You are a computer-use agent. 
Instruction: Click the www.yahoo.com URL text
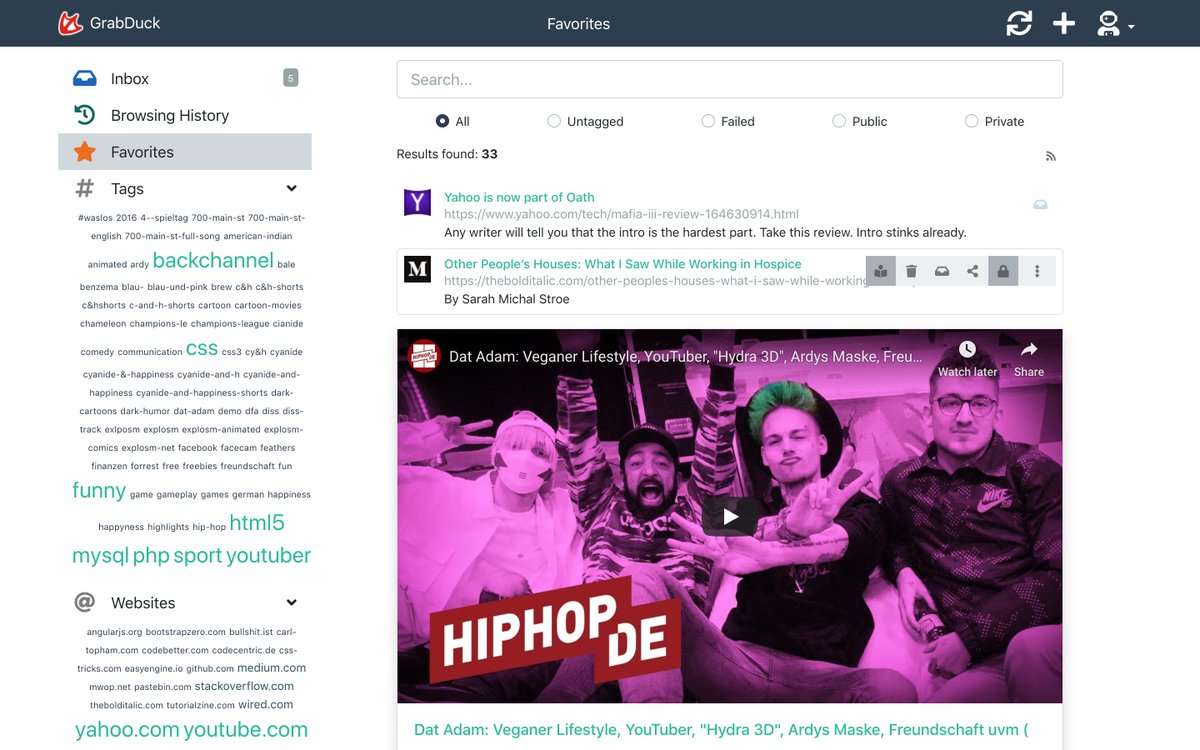click(621, 214)
